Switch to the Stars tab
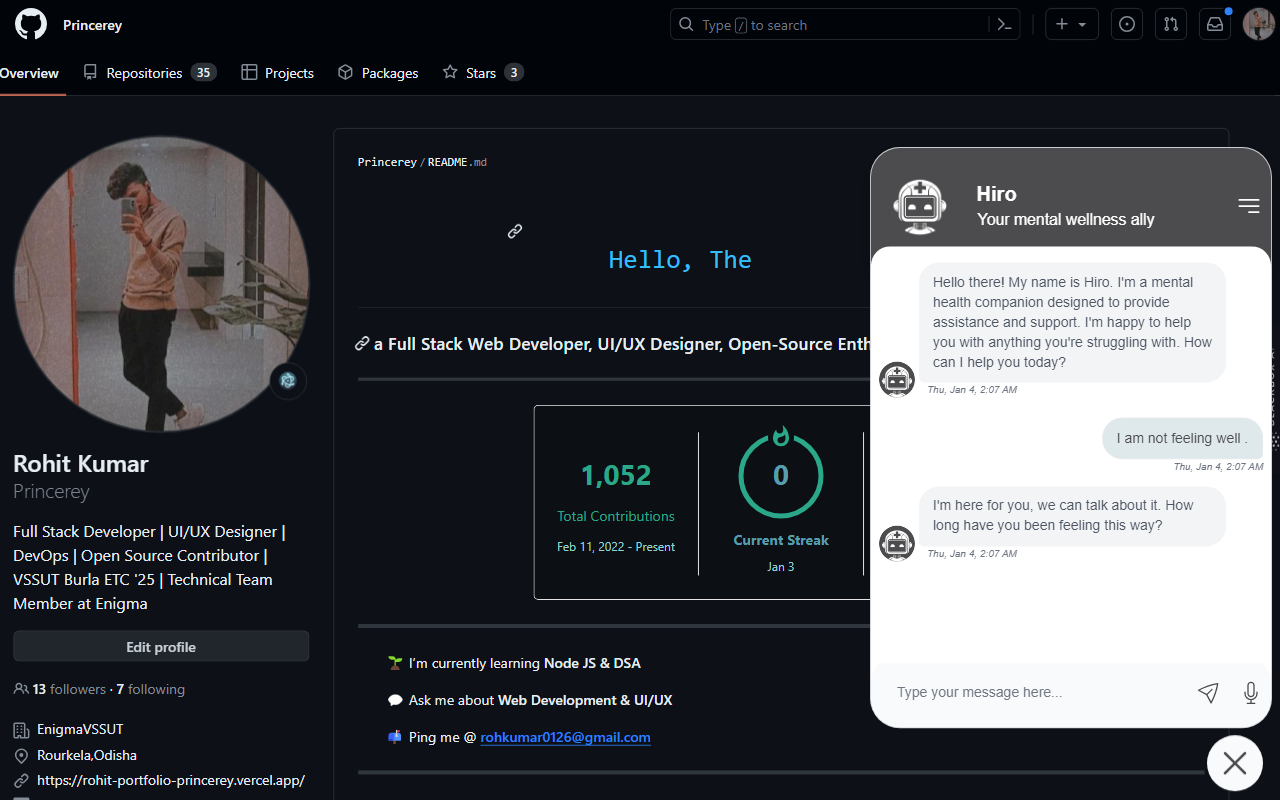The height and width of the screenshot is (800, 1280). coord(482,73)
